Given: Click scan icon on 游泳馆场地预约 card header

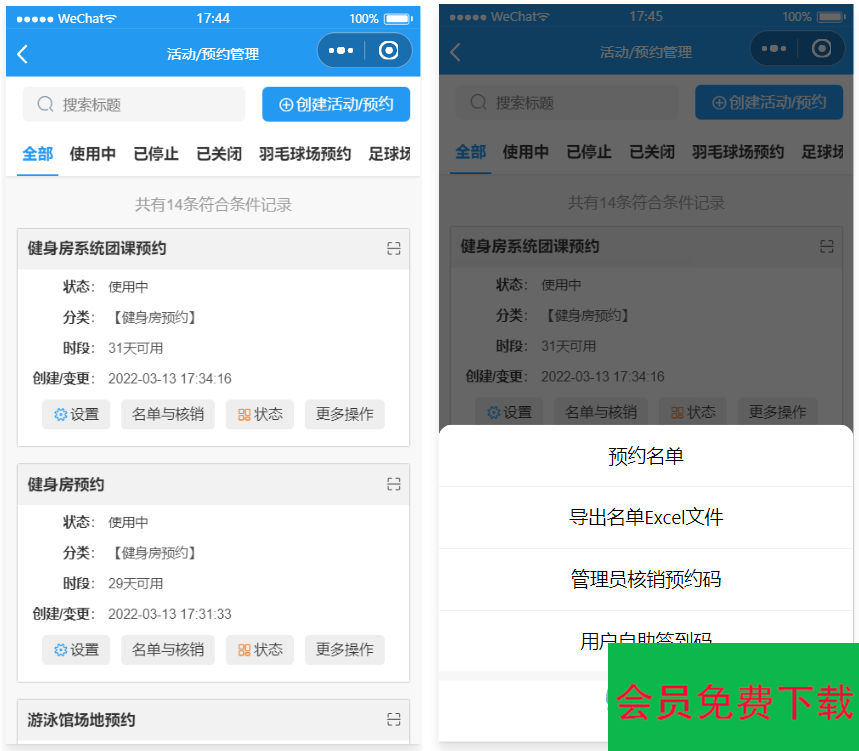Looking at the screenshot, I should (x=394, y=719).
